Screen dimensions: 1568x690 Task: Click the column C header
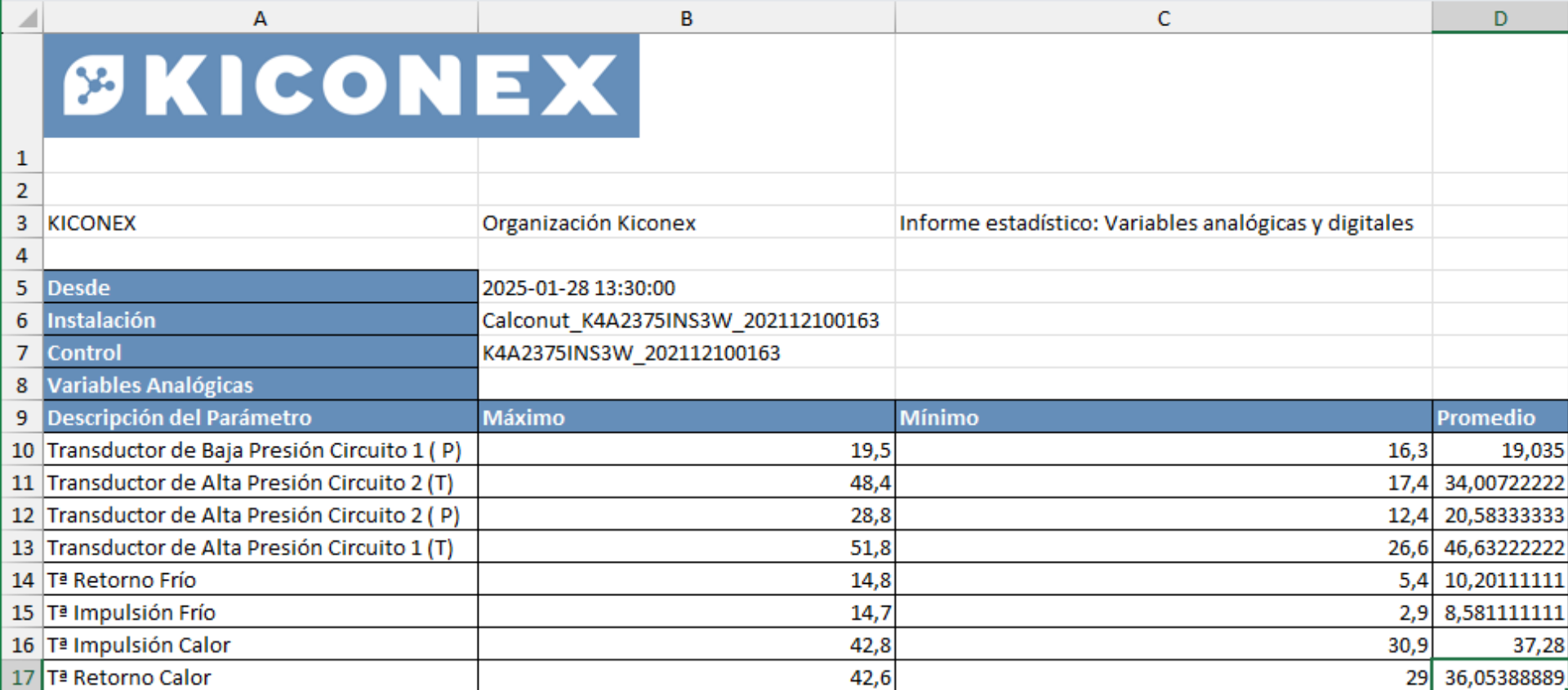[1163, 18]
